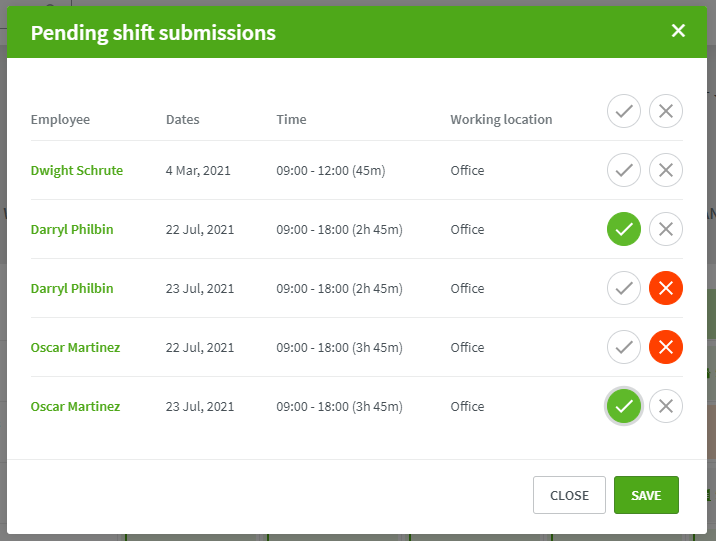Open Darryl Philbin link on 22 Jul row
This screenshot has width=716, height=541.
click(72, 229)
